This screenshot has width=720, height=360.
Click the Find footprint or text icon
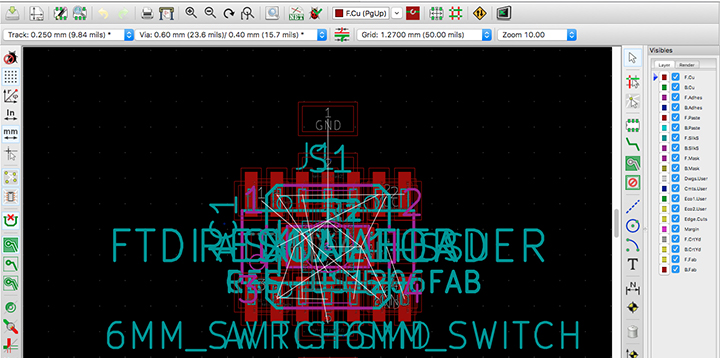click(272, 13)
